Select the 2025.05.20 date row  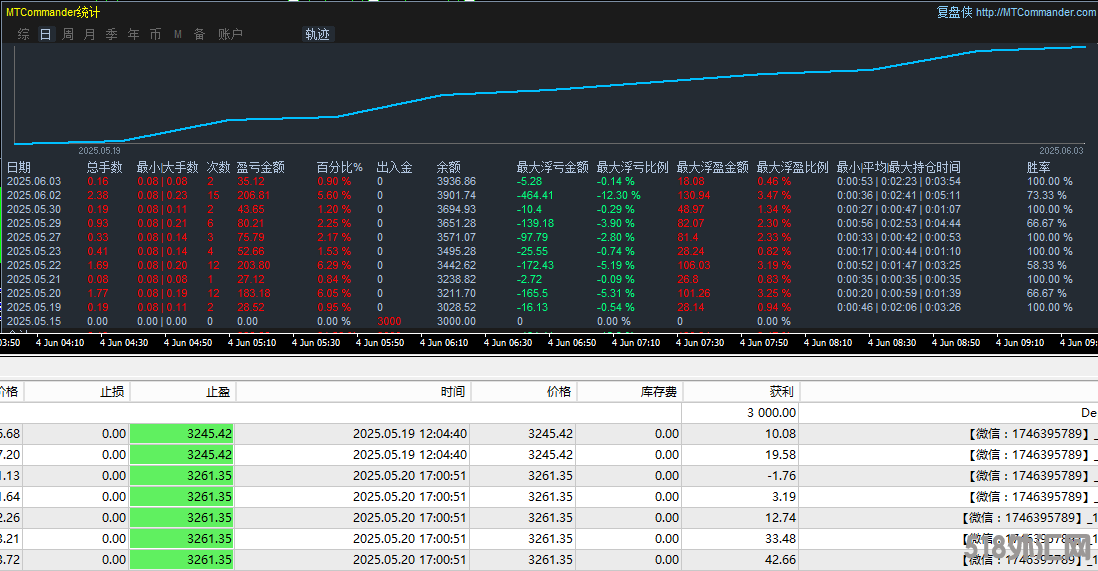[x=549, y=294]
